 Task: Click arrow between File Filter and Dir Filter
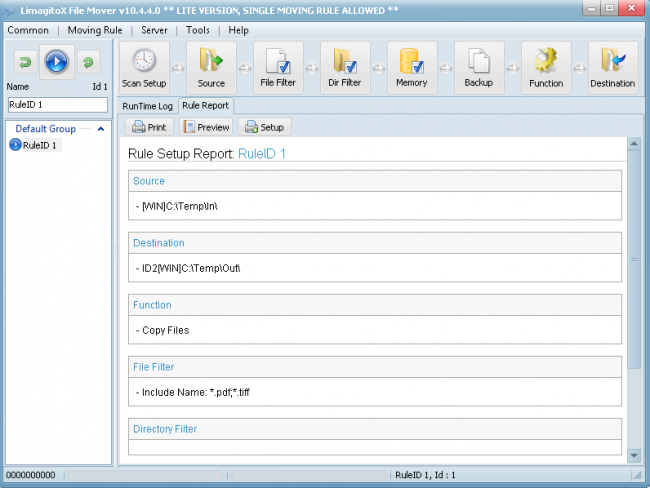coord(312,68)
